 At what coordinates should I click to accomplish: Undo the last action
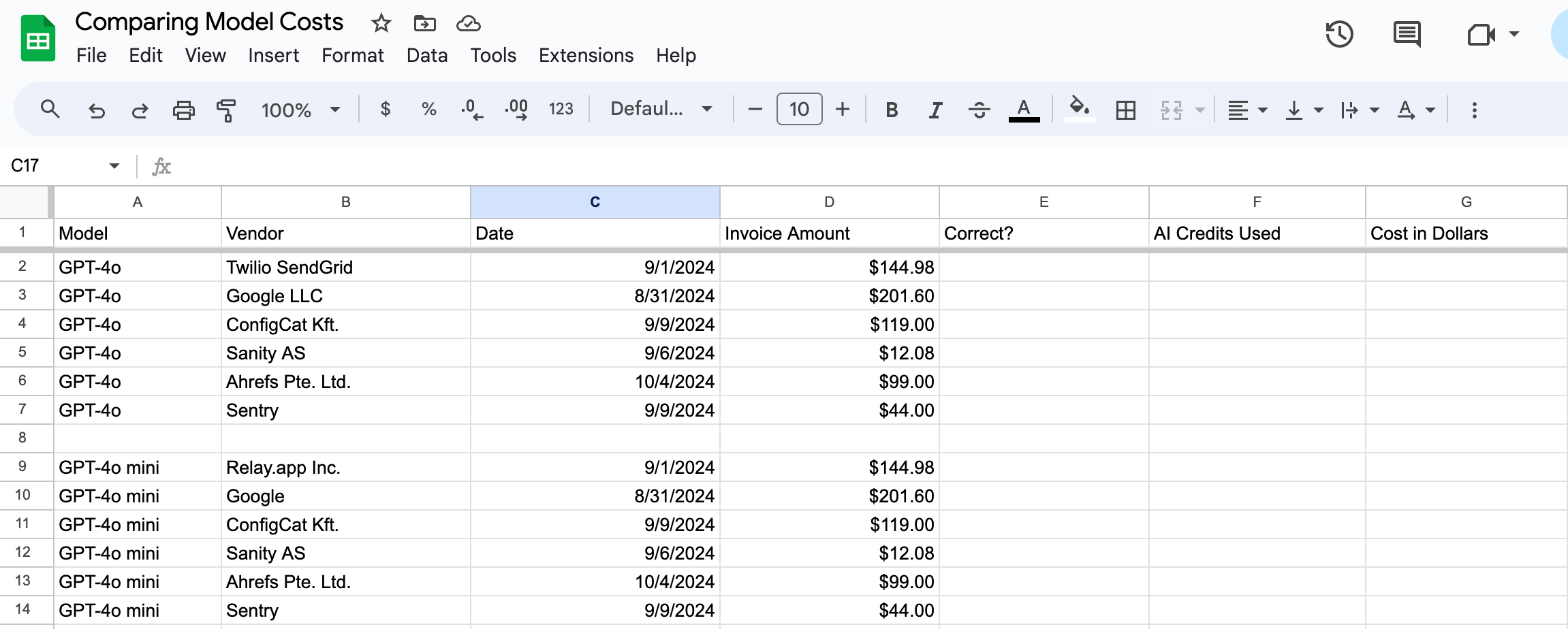click(96, 110)
